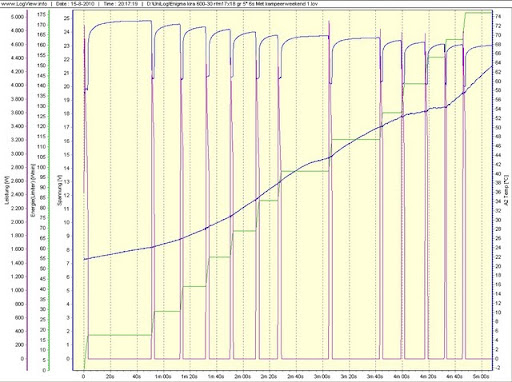Click the 30 tick on the A2 Temp axis

pyautogui.click(x=497, y=220)
